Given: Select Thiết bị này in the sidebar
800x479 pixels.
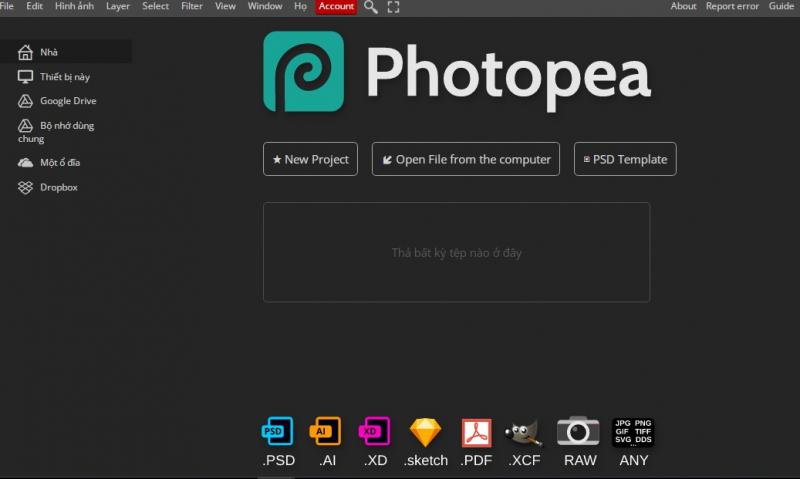Looking at the screenshot, I should (66, 77).
